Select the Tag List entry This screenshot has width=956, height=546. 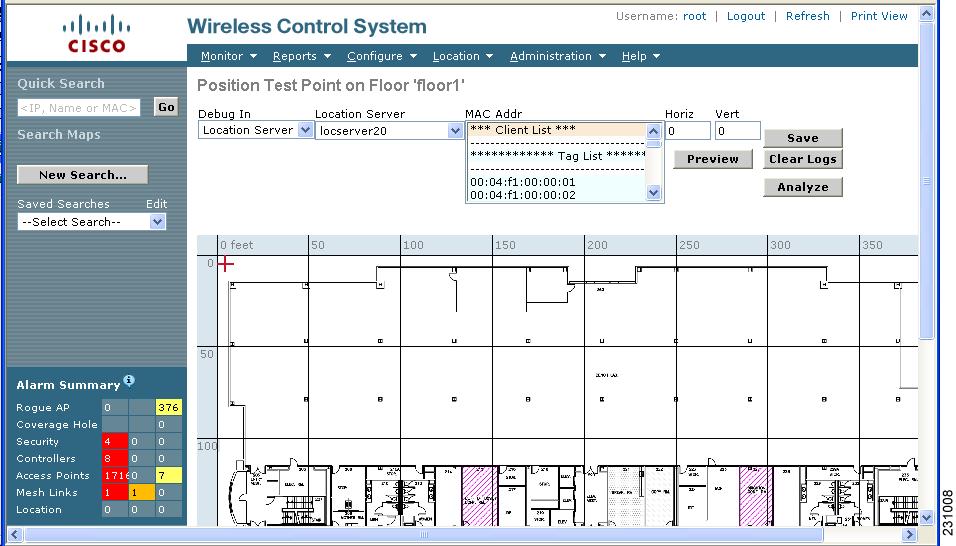[557, 156]
